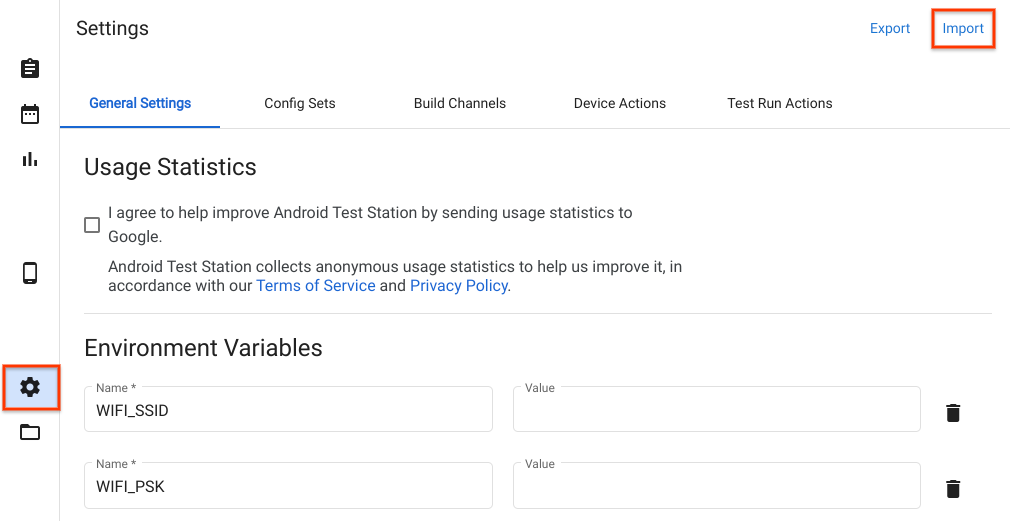Delete the WIFI_PSK environment variable

[953, 488]
